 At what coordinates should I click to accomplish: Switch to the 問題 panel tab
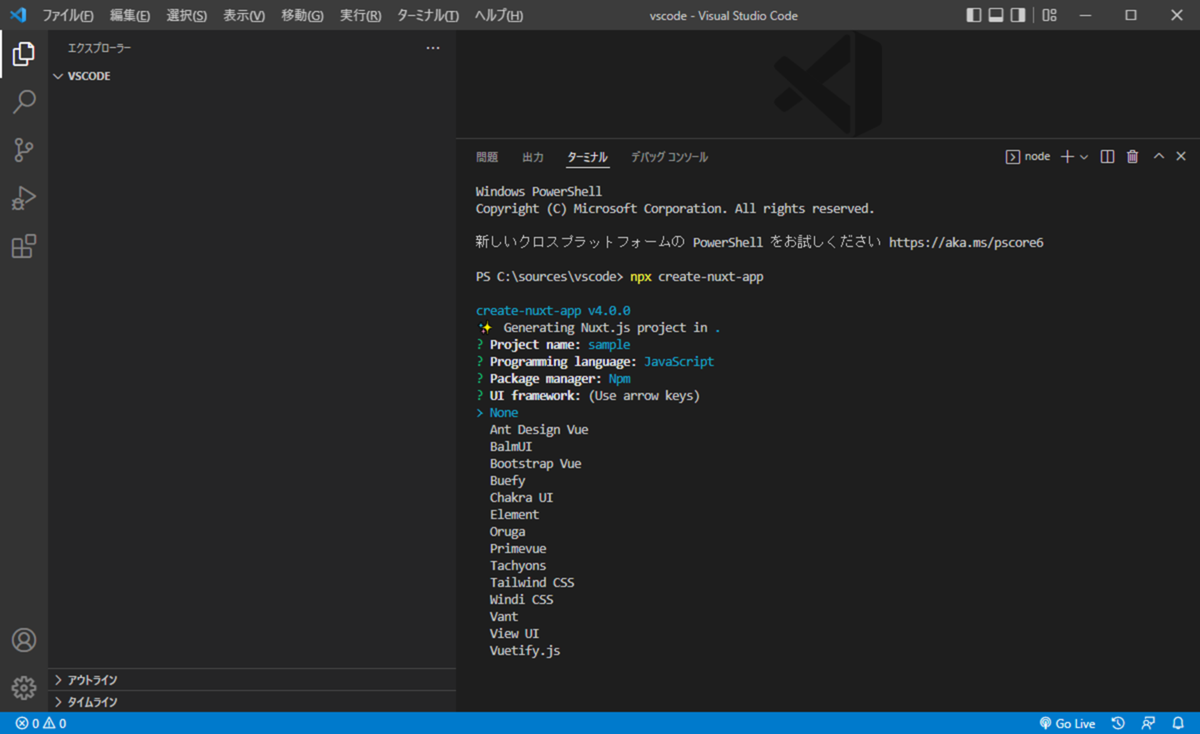(x=487, y=157)
